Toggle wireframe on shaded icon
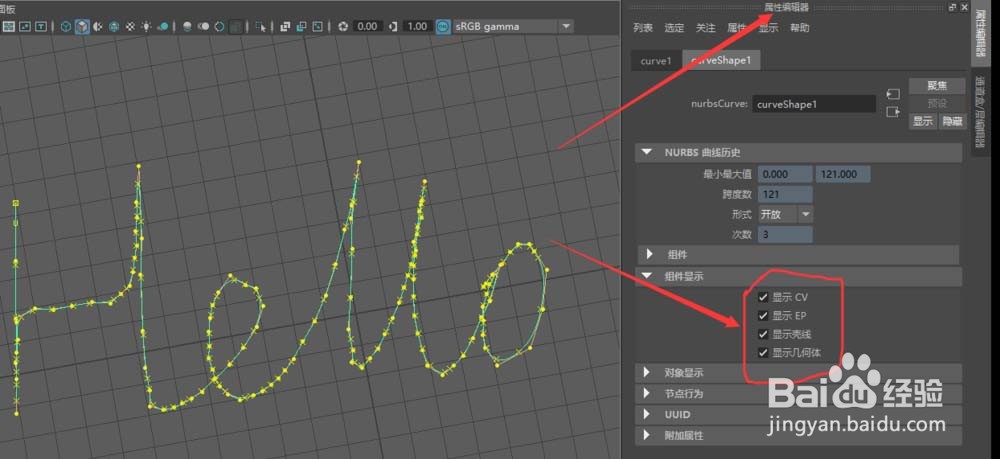Screen dimensions: 1000x459 (x=114, y=27)
